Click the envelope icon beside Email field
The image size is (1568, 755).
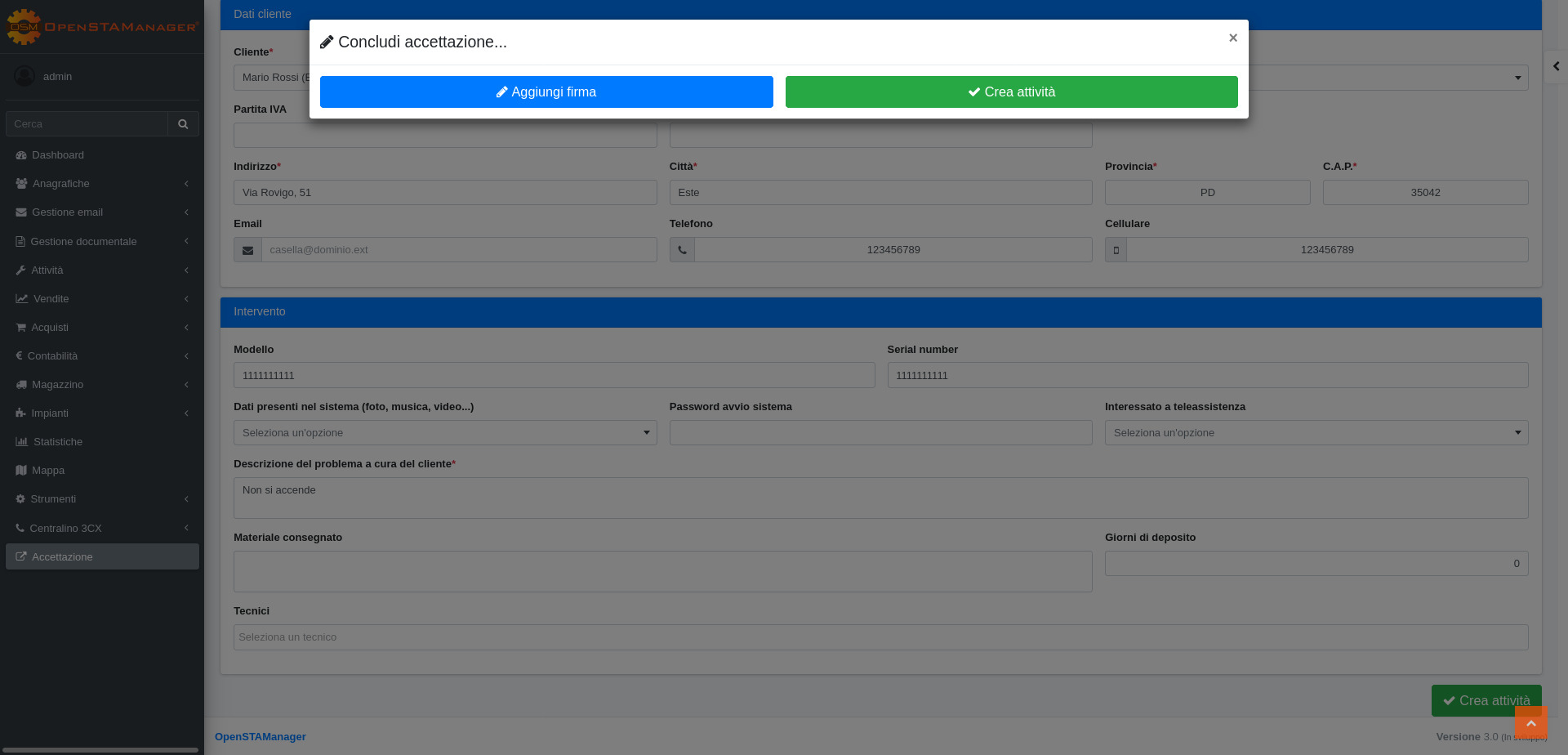[x=247, y=250]
